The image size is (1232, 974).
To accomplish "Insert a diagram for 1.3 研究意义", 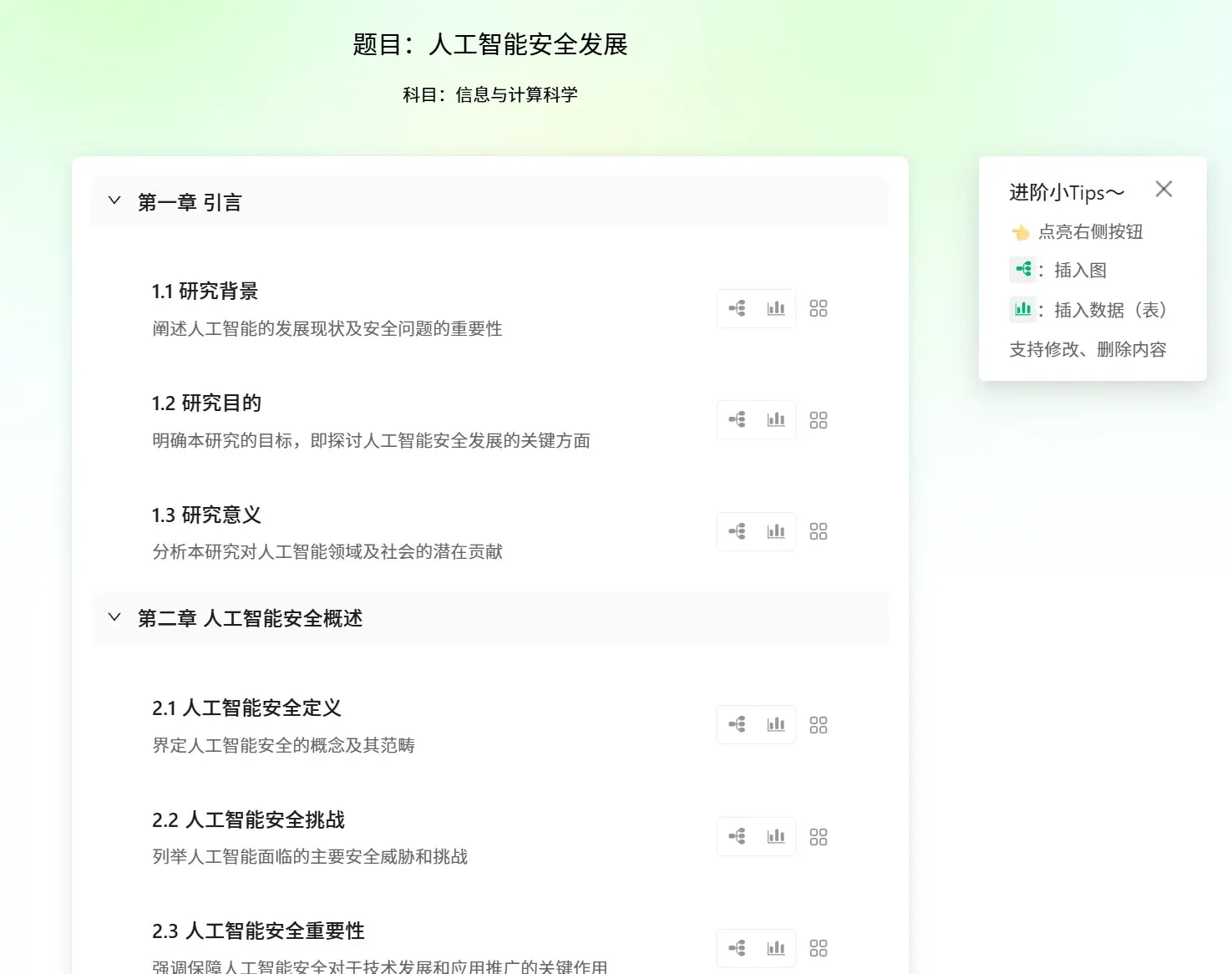I will click(x=736, y=531).
